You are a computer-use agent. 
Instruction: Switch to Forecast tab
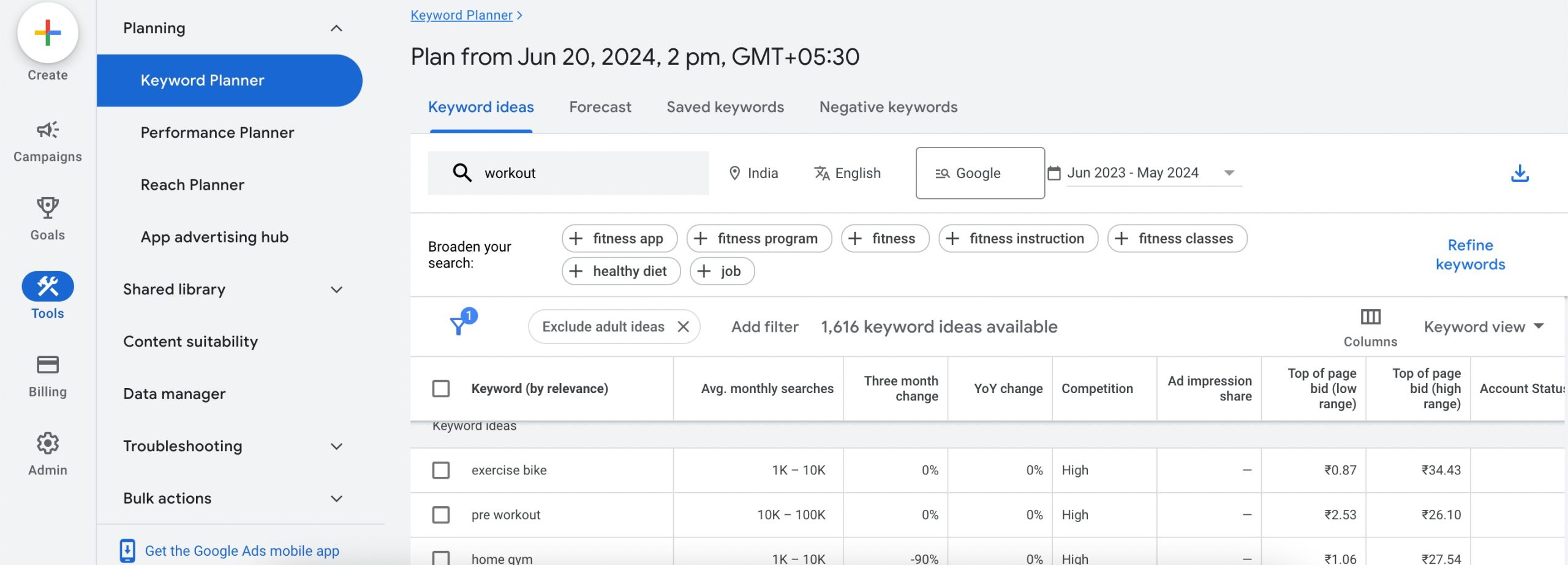(x=600, y=107)
